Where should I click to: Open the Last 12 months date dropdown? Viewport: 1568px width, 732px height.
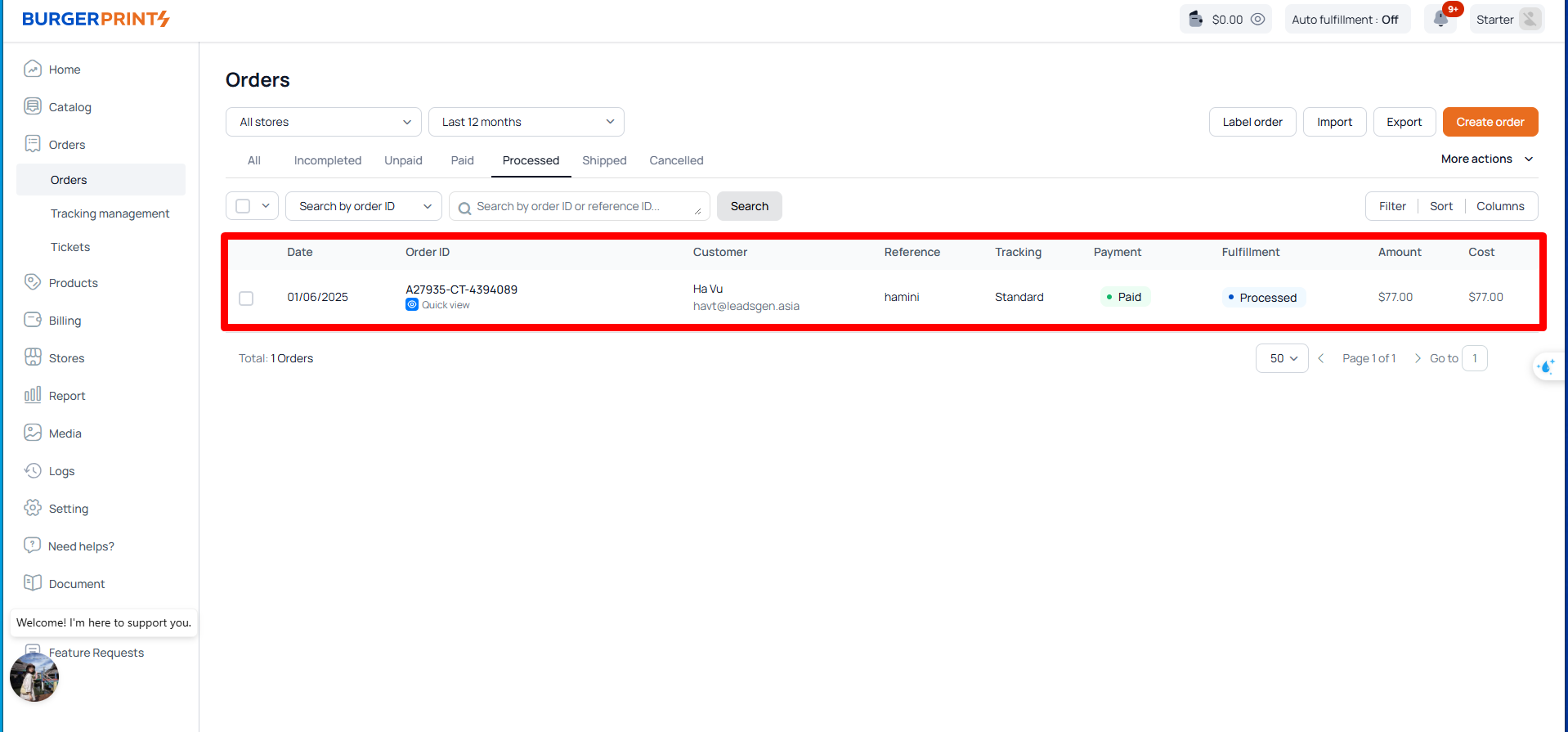pos(526,122)
